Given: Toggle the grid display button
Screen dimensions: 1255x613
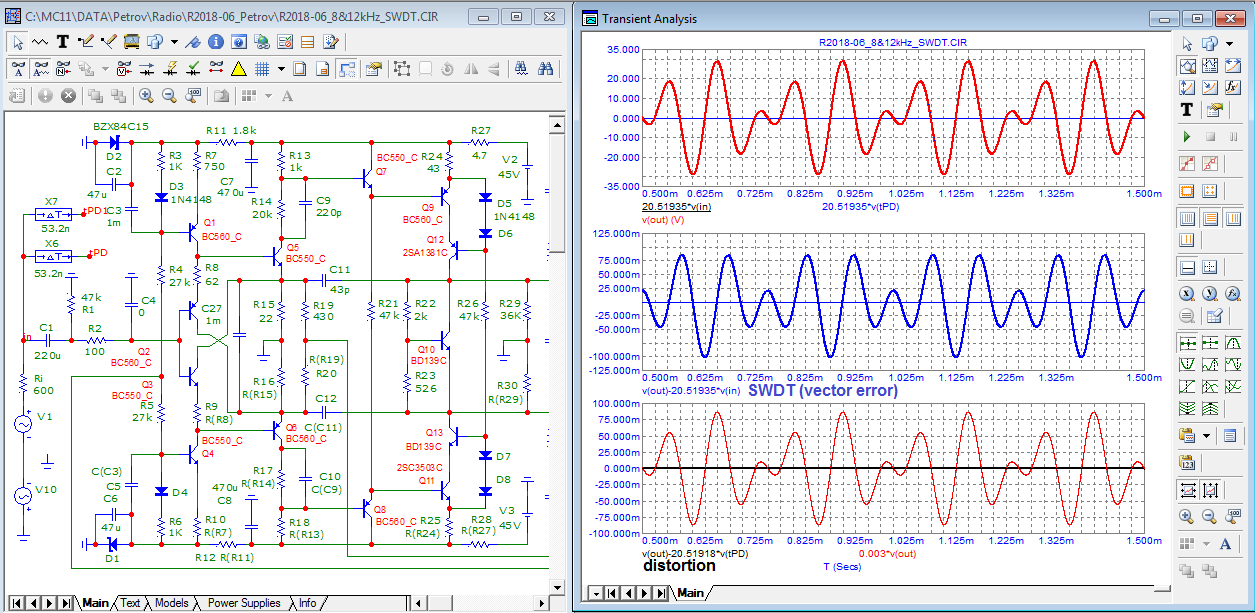Looking at the screenshot, I should 262,69.
